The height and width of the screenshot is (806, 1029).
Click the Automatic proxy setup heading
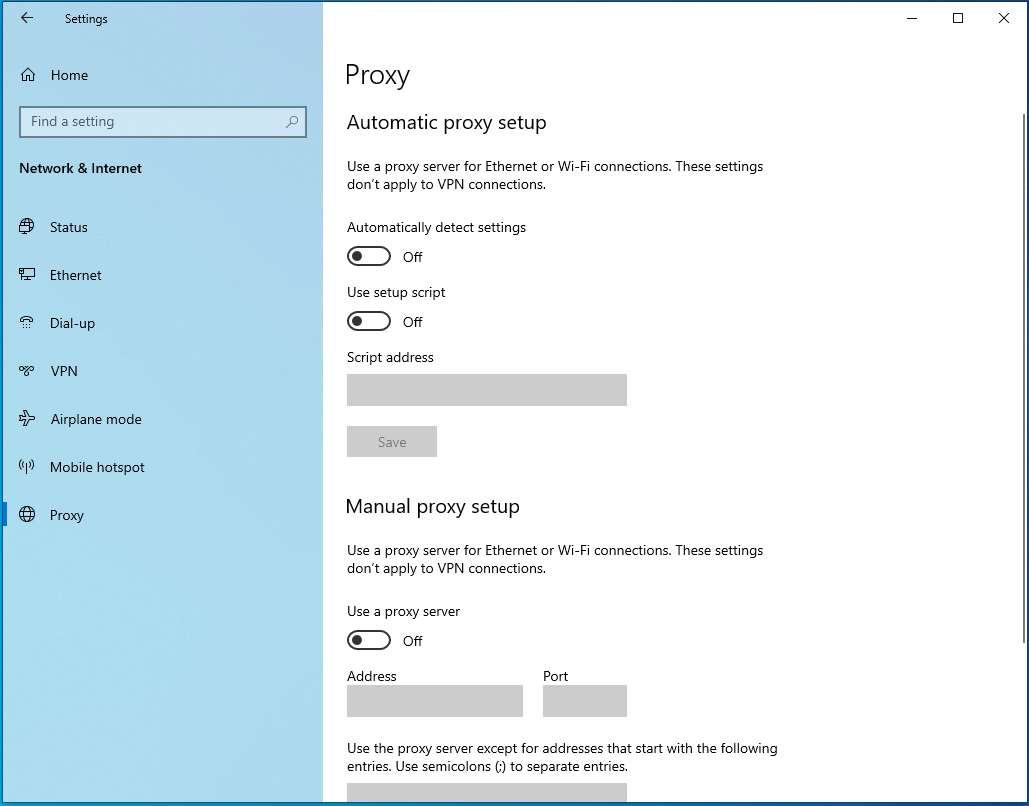pos(446,123)
